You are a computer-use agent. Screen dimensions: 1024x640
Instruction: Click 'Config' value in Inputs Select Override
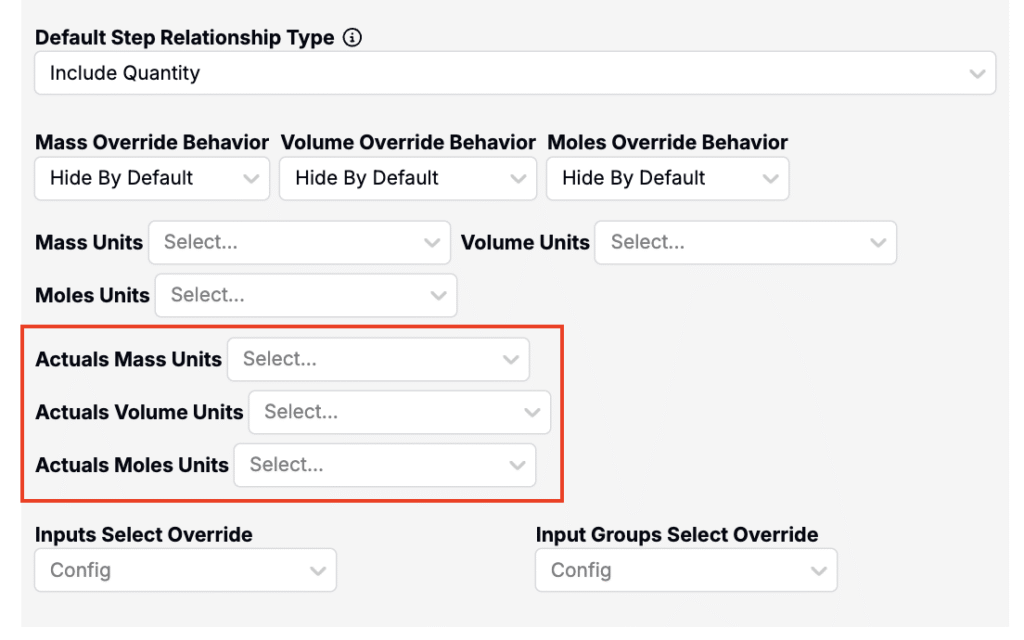(80, 570)
